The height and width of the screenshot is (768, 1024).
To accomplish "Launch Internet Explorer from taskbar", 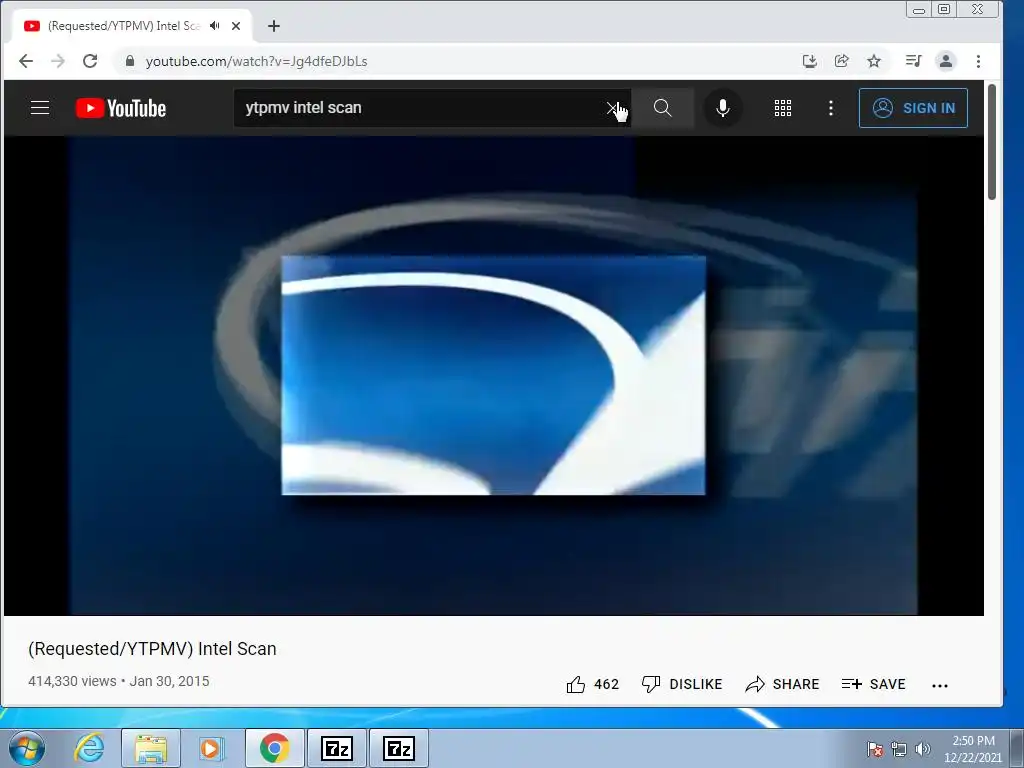I will [89, 748].
